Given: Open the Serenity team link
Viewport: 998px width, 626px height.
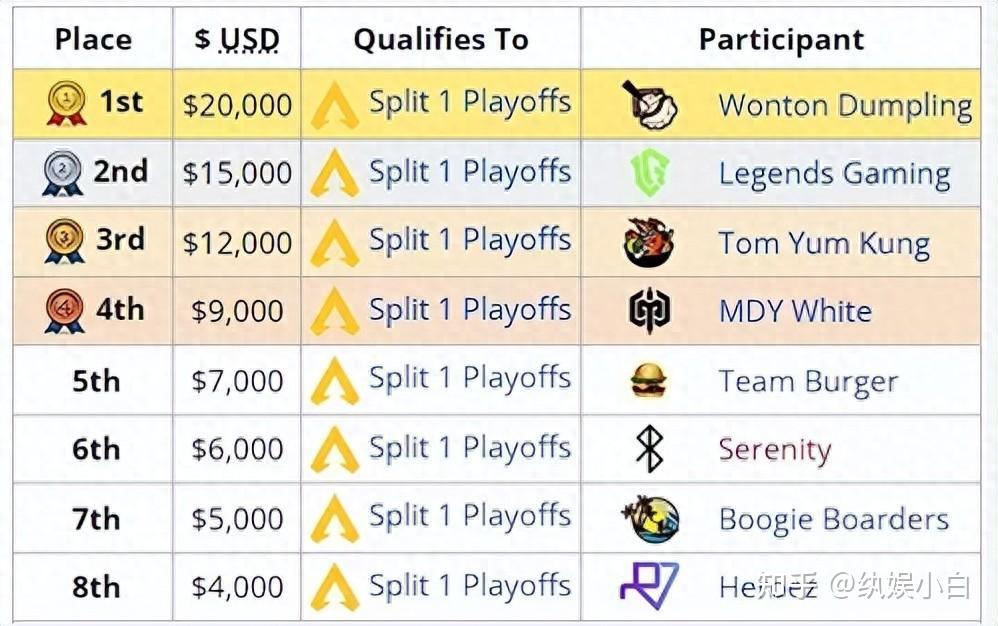Looking at the screenshot, I should pos(774,450).
